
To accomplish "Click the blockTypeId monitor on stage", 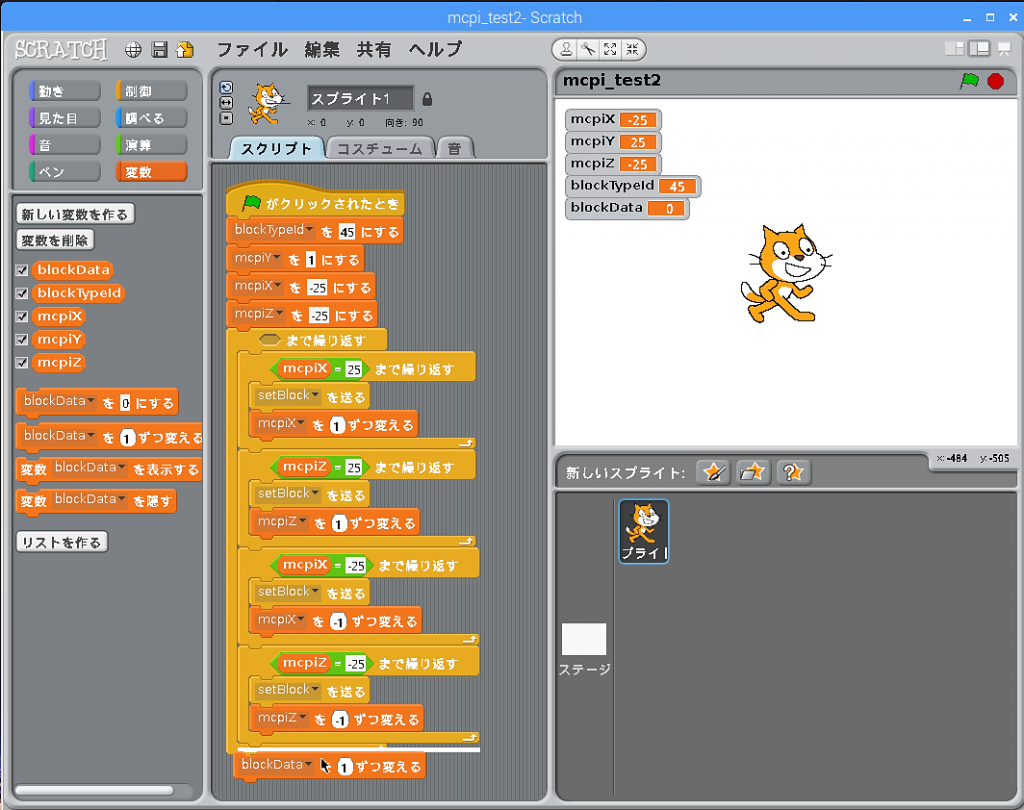I will (633, 186).
